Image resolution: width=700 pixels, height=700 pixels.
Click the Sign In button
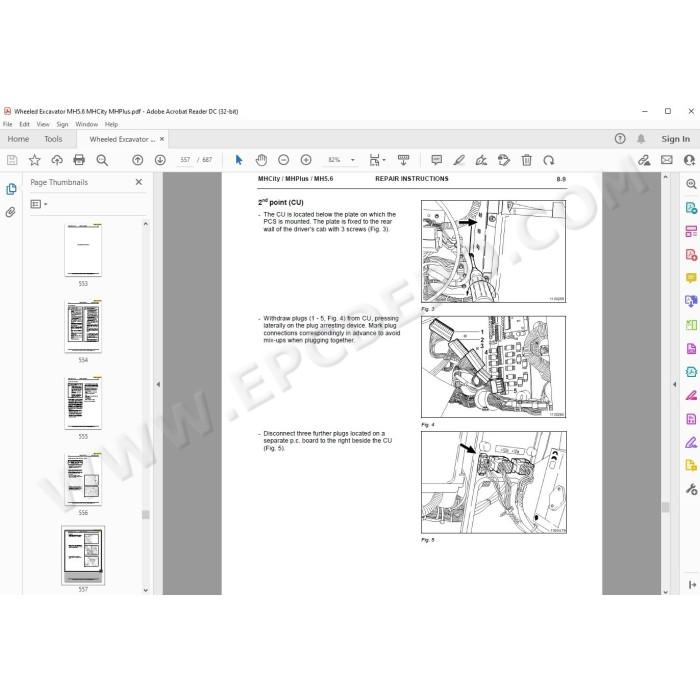[675, 139]
